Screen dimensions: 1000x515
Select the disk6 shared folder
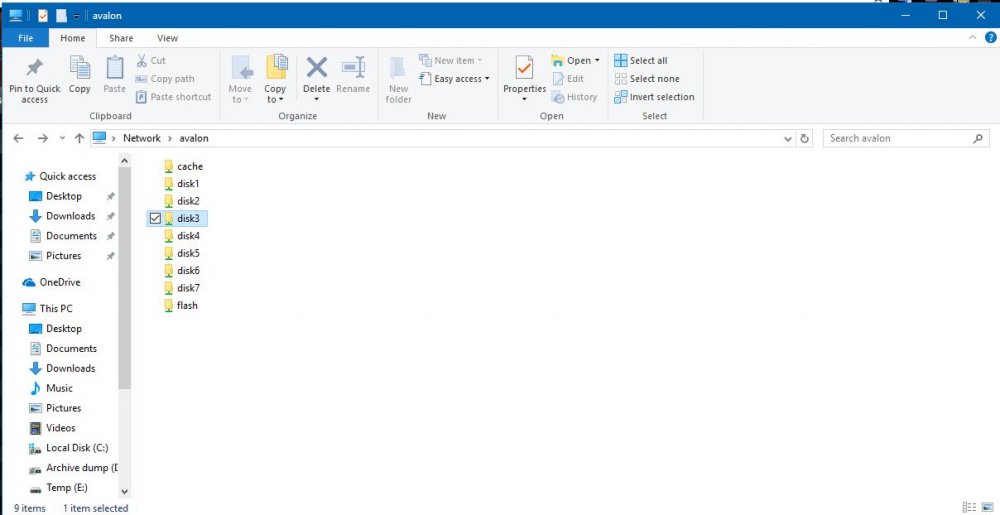(x=181, y=270)
